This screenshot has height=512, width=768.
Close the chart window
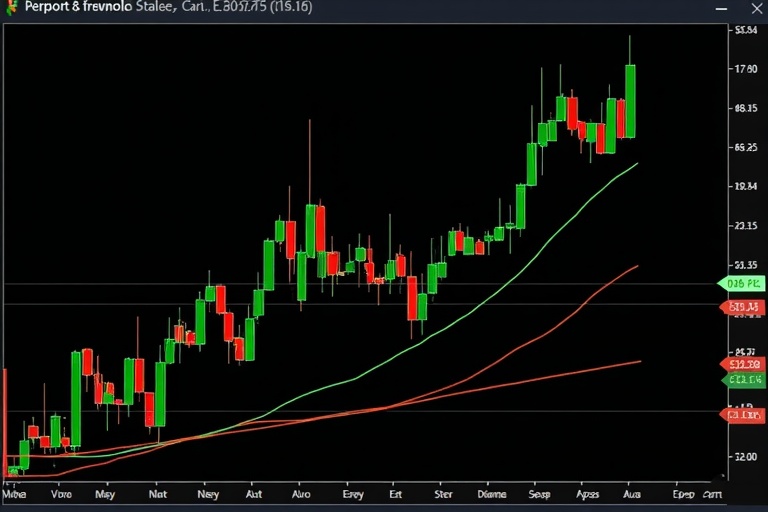[750, 8]
